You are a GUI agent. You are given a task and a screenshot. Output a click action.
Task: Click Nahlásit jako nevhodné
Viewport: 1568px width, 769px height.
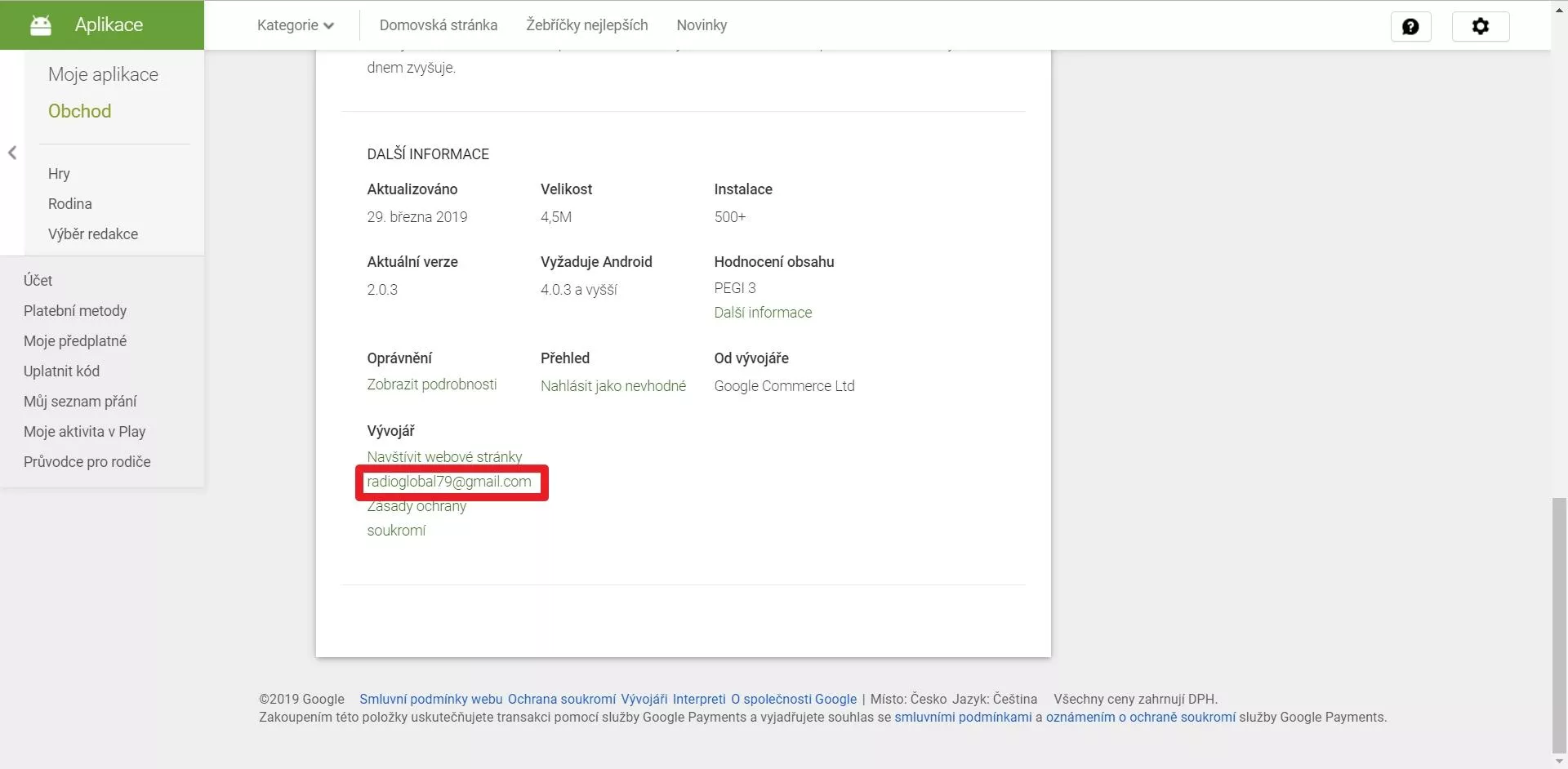point(613,386)
